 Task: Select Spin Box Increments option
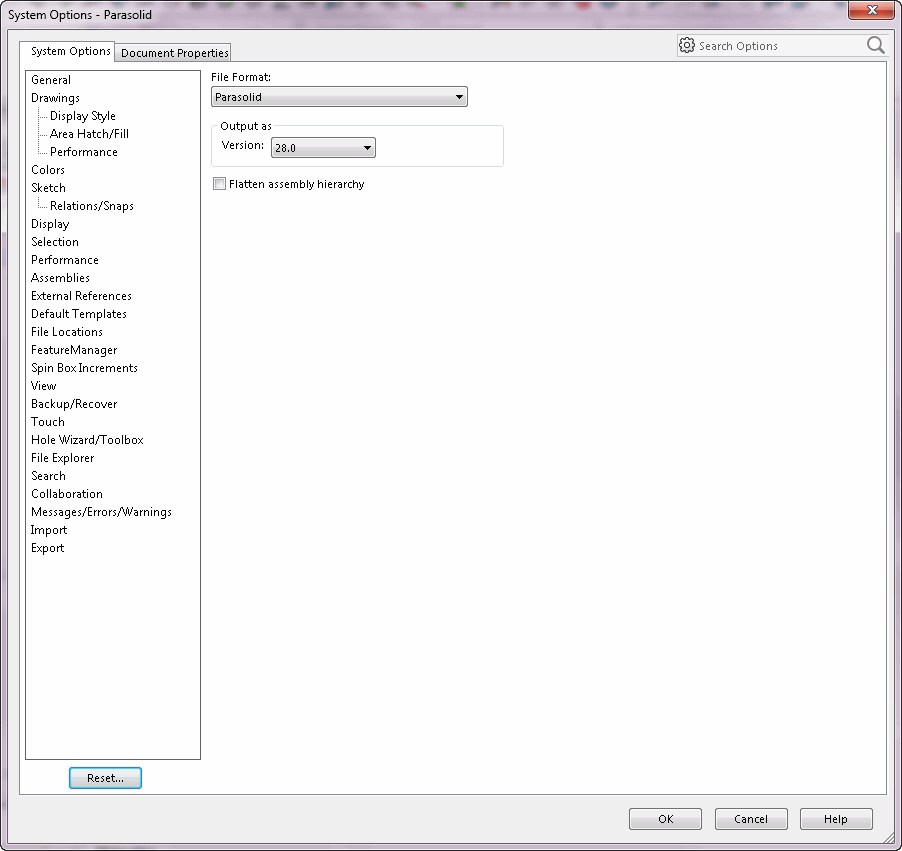point(85,368)
